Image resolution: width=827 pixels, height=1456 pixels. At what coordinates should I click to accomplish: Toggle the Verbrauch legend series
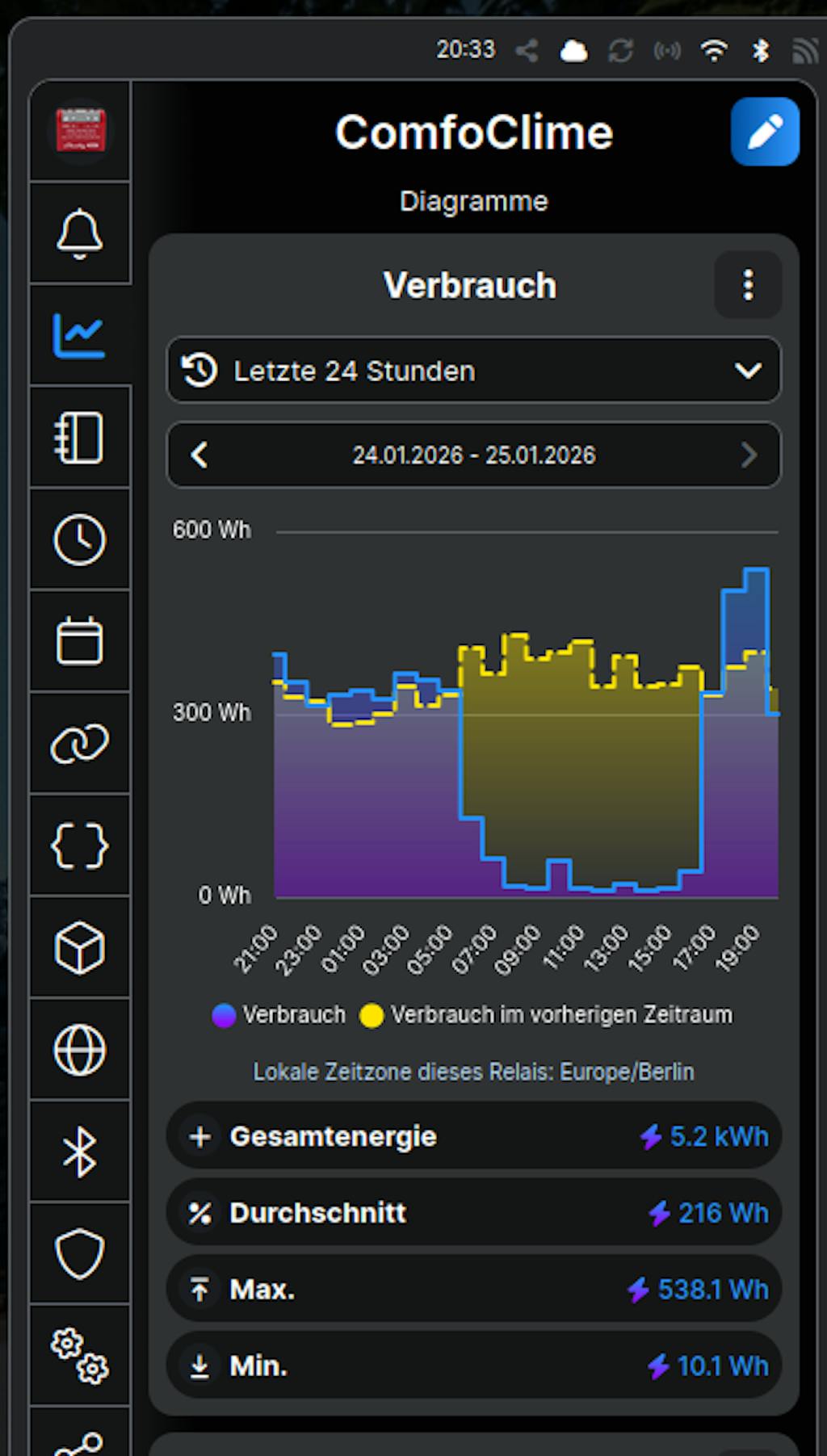tap(279, 1015)
